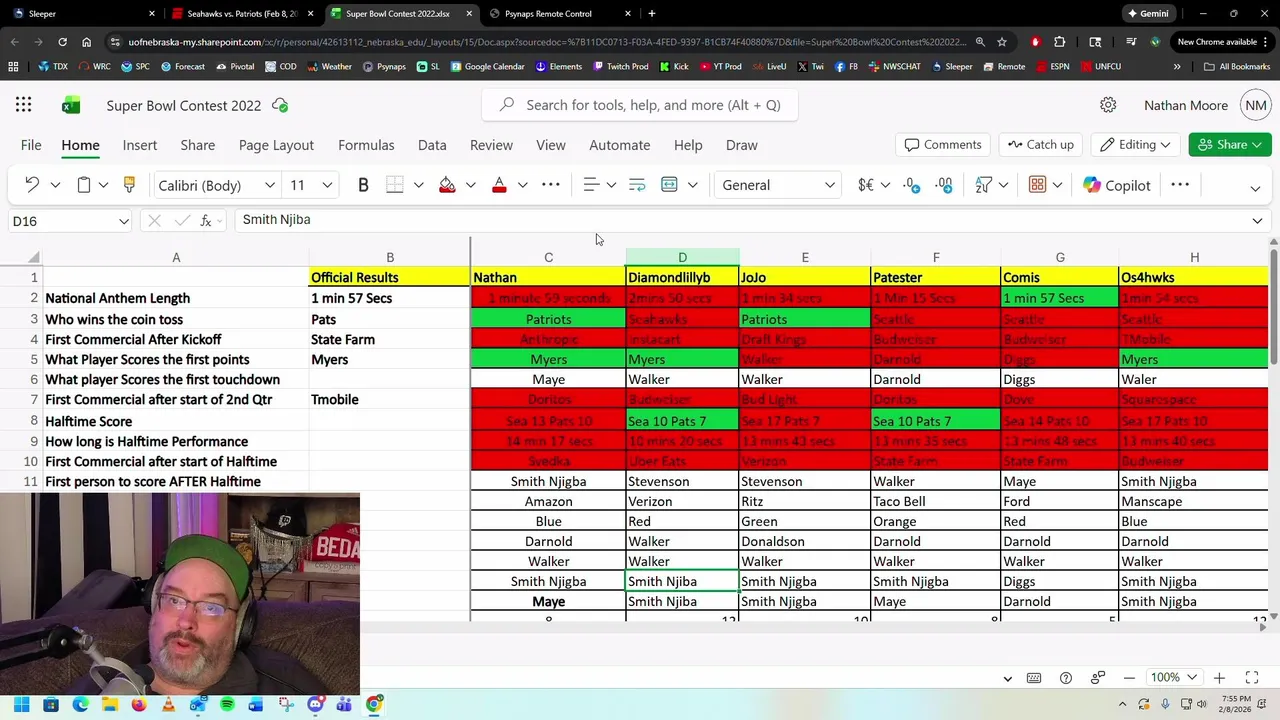Open the Name Box D16 dropdown
This screenshot has height=720, width=1280.
coord(123,221)
